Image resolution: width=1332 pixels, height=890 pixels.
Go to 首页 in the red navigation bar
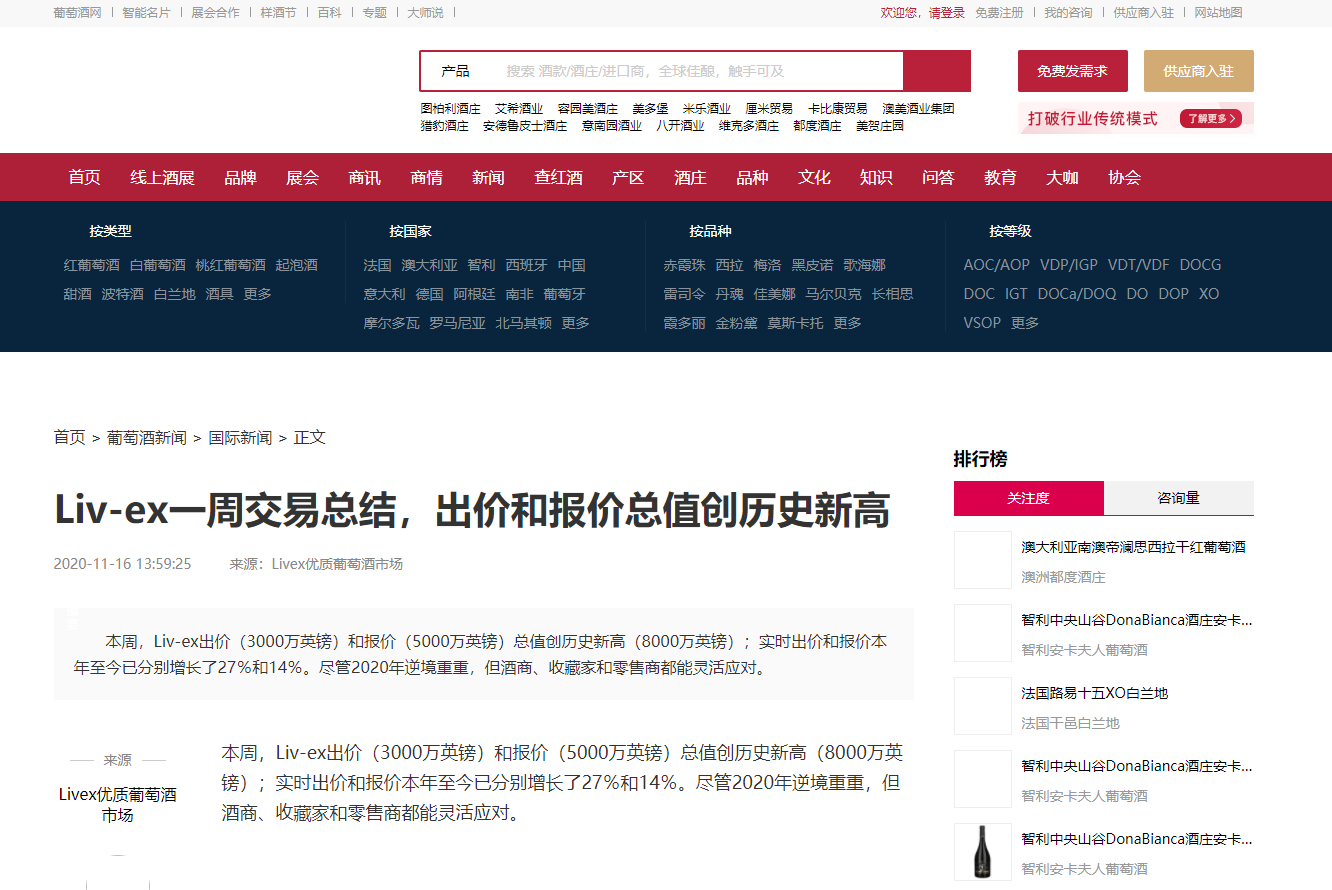84,177
